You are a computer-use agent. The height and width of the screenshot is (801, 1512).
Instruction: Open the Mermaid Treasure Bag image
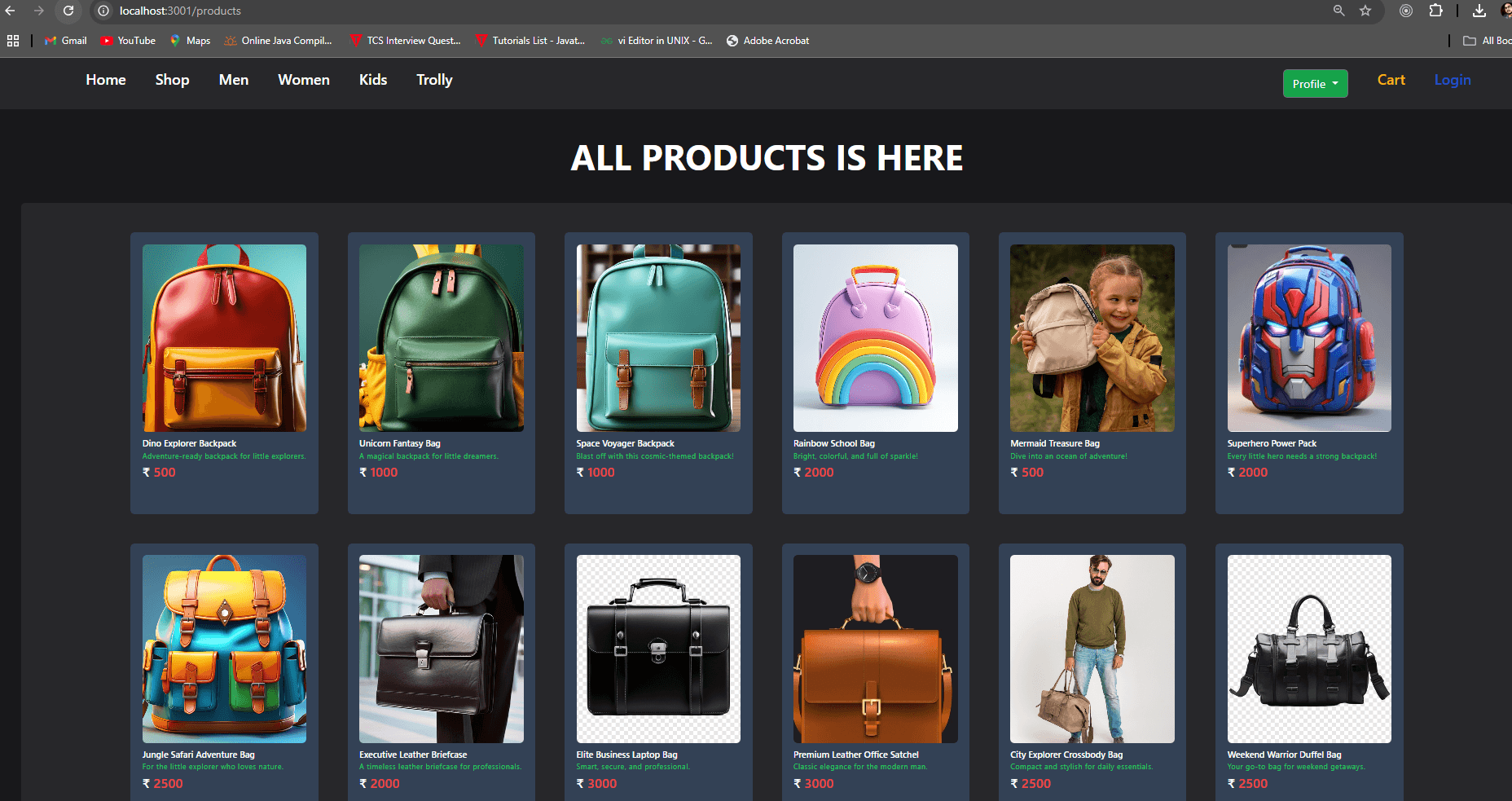[1092, 338]
